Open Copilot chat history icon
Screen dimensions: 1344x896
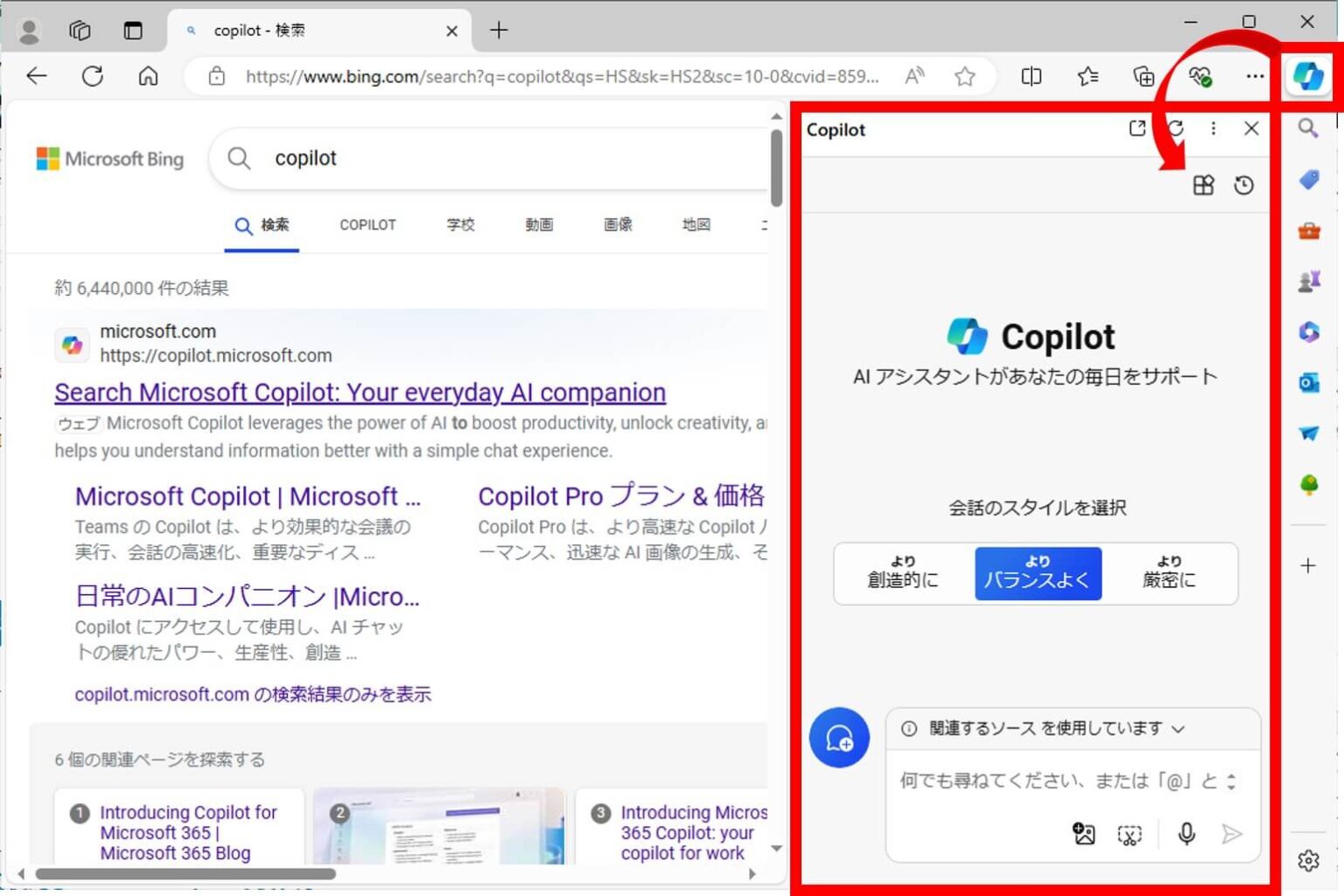(x=1243, y=185)
